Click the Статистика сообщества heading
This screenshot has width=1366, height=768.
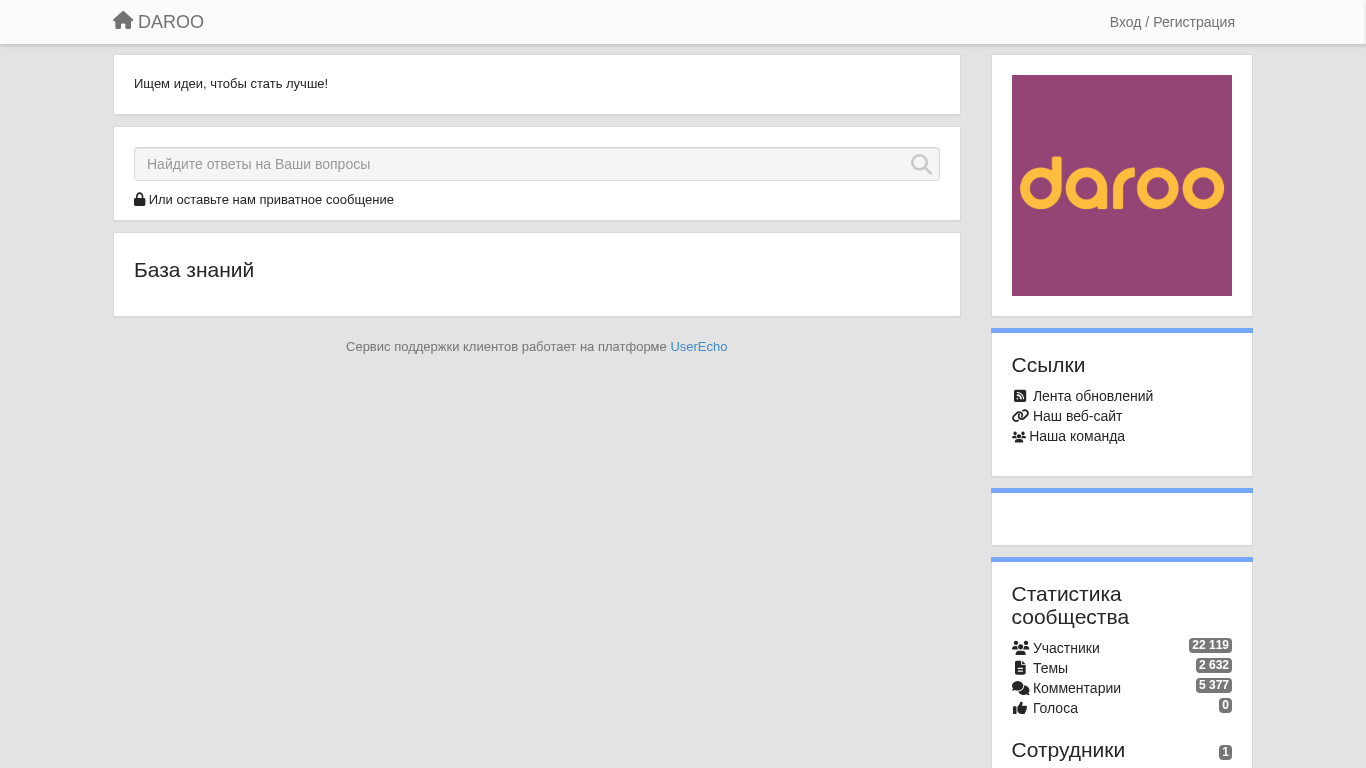click(1070, 606)
